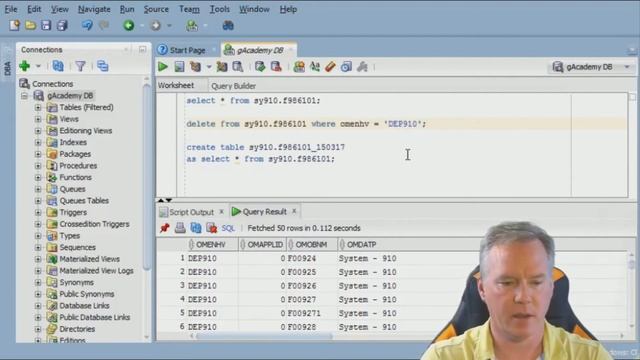Click the New file icon in main toolbar

(15, 25)
